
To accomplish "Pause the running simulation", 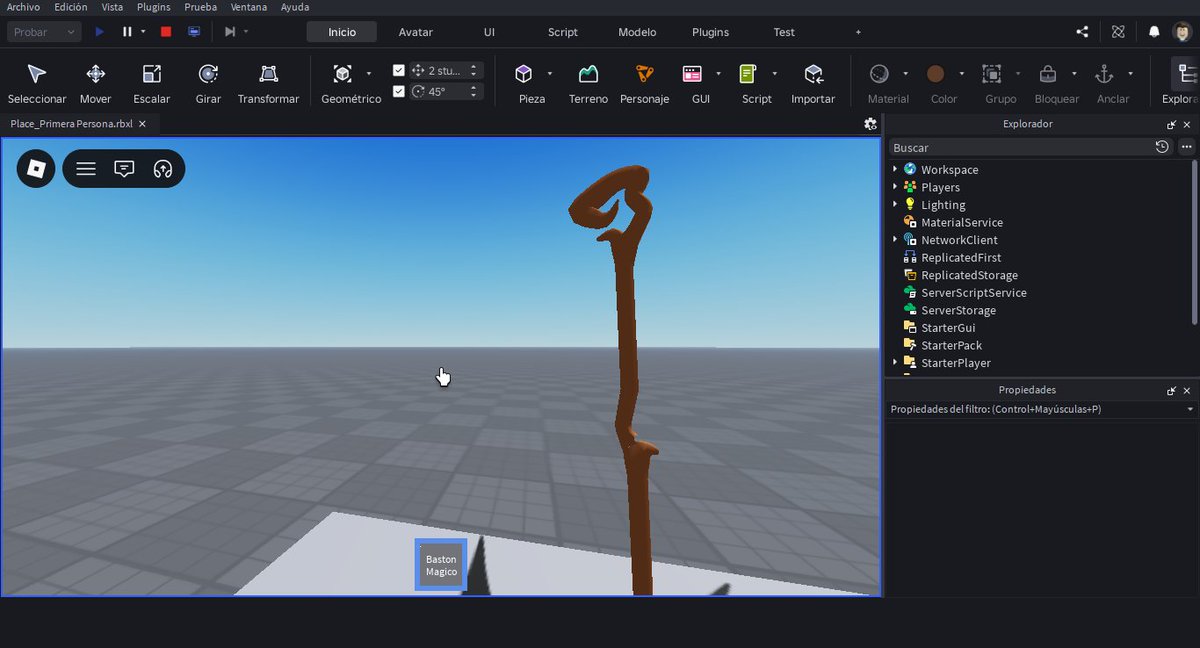I will tap(127, 32).
